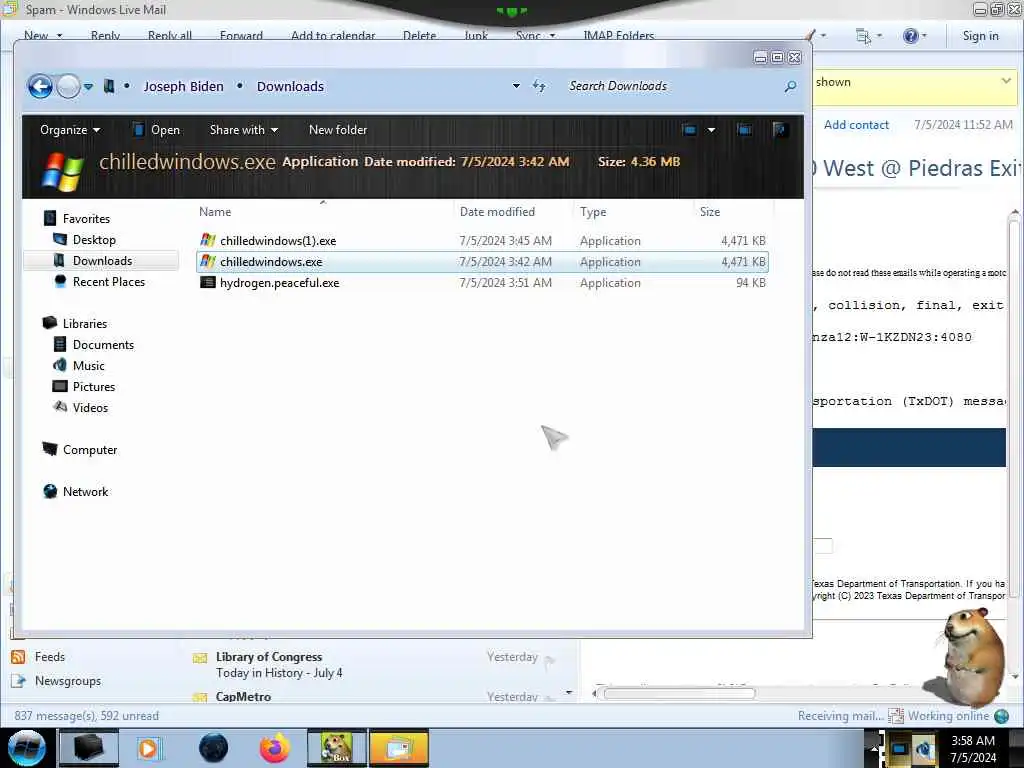Open the Organize menu

(x=70, y=130)
